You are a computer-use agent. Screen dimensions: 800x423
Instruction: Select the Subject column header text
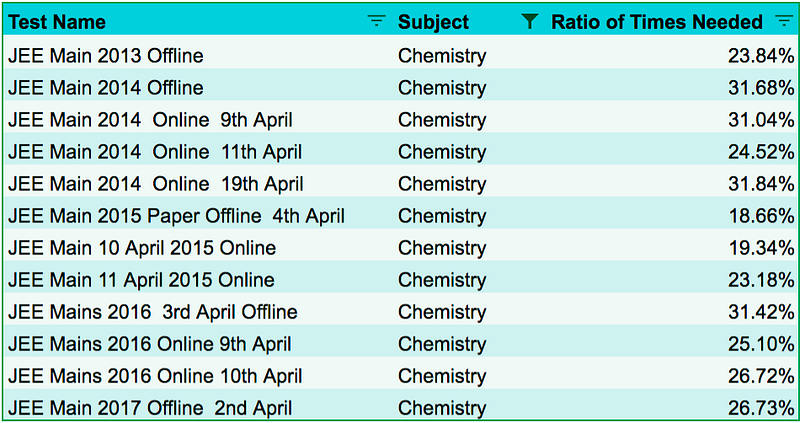click(433, 22)
